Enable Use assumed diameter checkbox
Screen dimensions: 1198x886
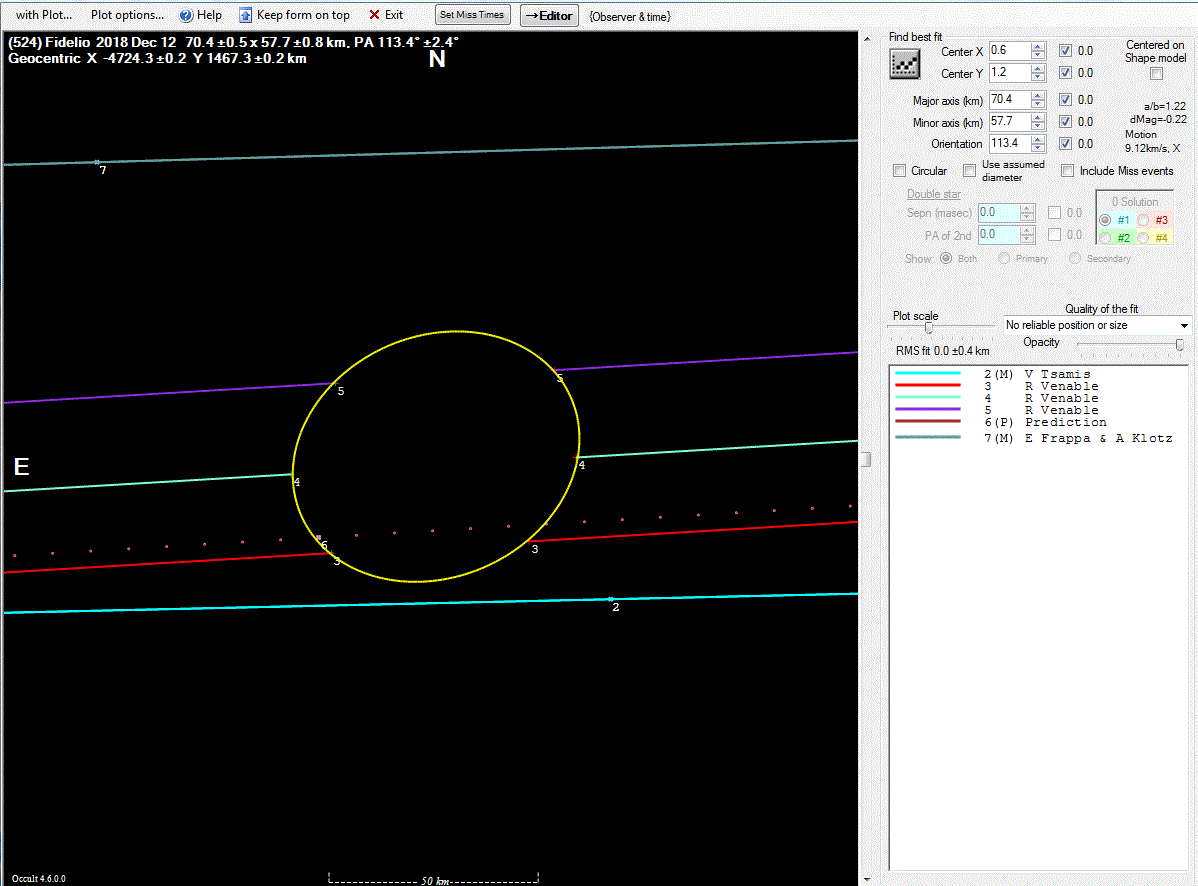pyautogui.click(x=970, y=170)
